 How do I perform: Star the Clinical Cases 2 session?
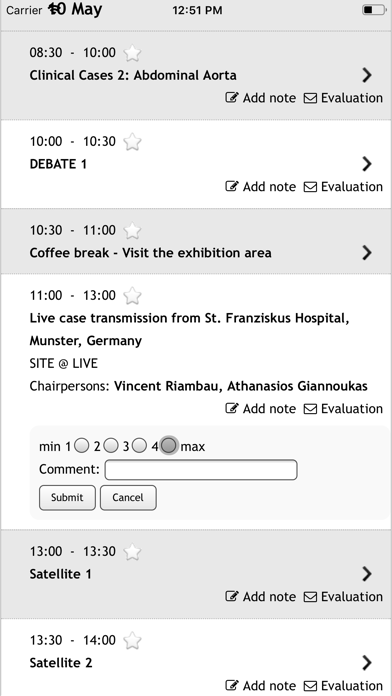point(132,54)
